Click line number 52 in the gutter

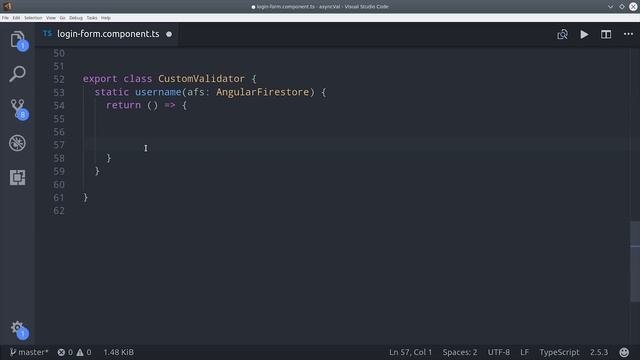[59, 79]
